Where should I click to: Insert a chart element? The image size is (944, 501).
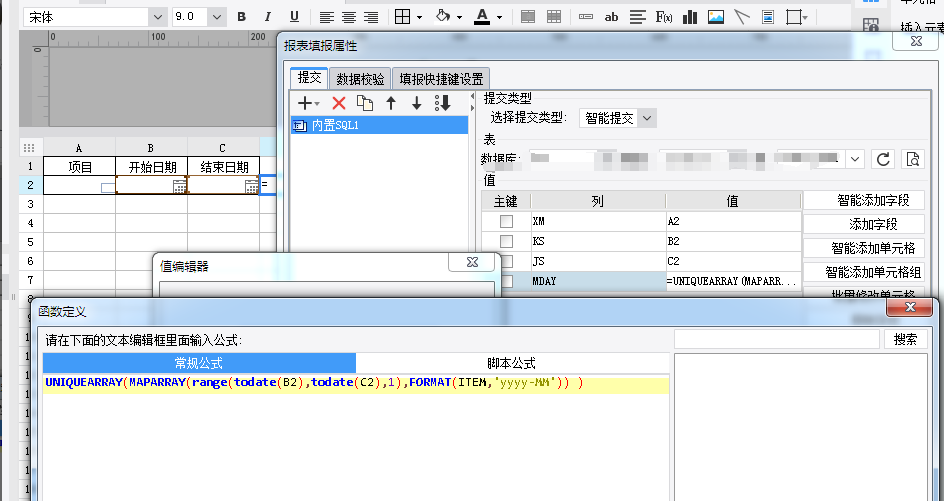[x=690, y=17]
